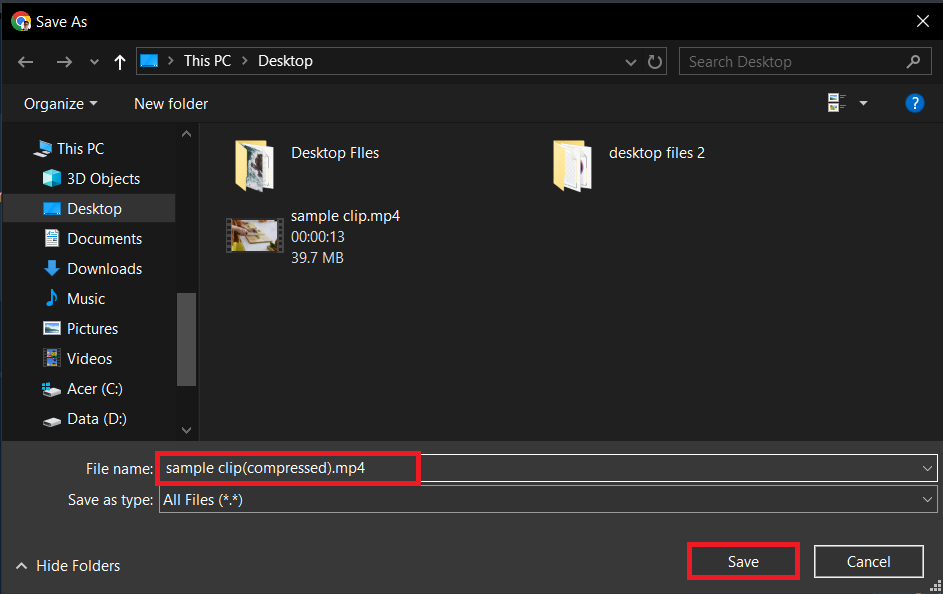Go up one folder level
Viewport: 943px width, 594px height.
click(x=119, y=61)
